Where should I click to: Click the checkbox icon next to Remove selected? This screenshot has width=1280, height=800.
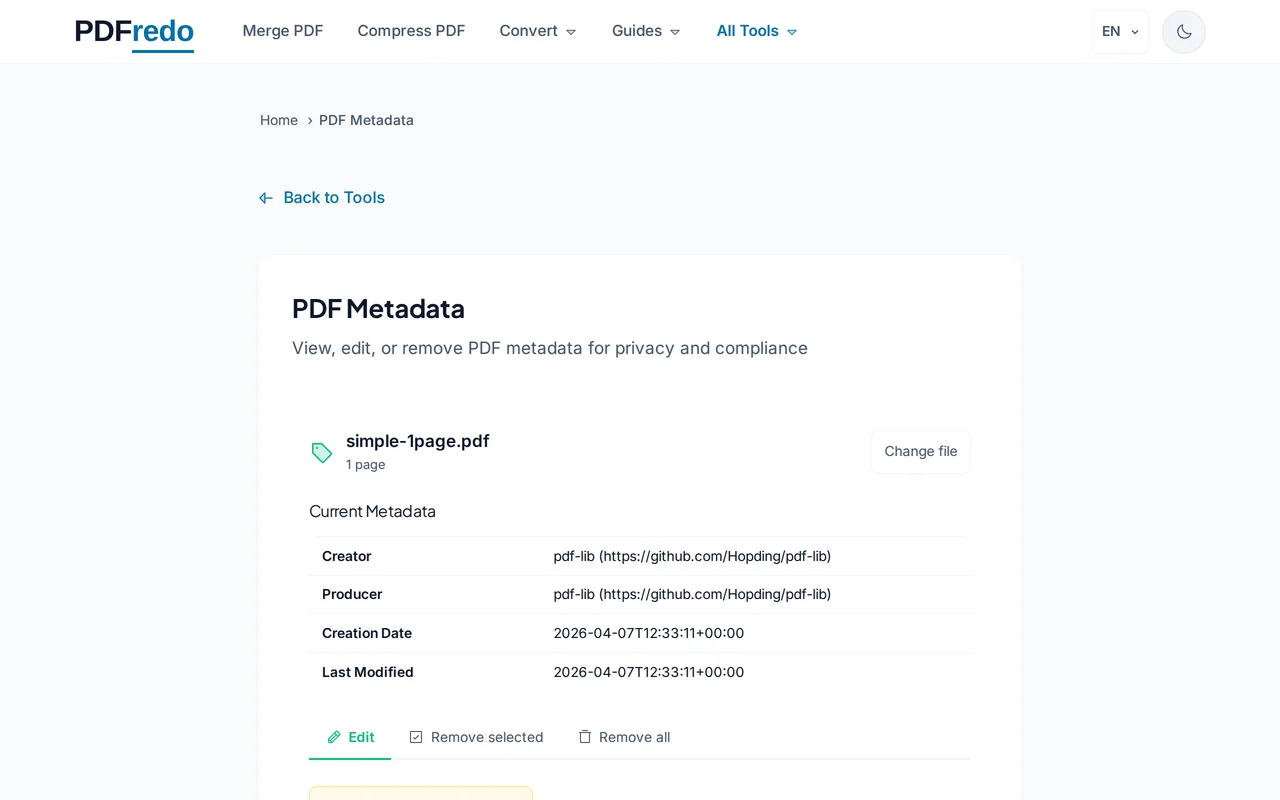coord(415,736)
